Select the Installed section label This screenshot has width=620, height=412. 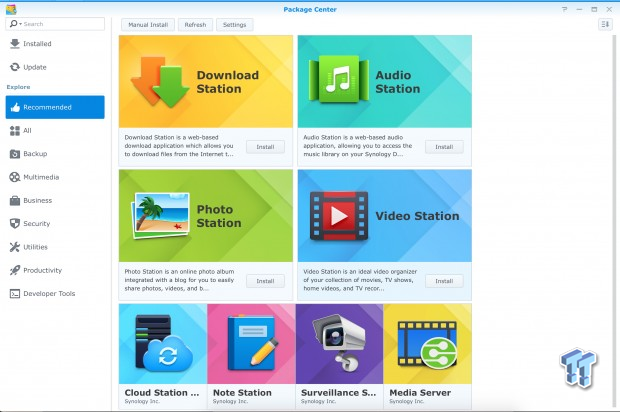coord(37,44)
